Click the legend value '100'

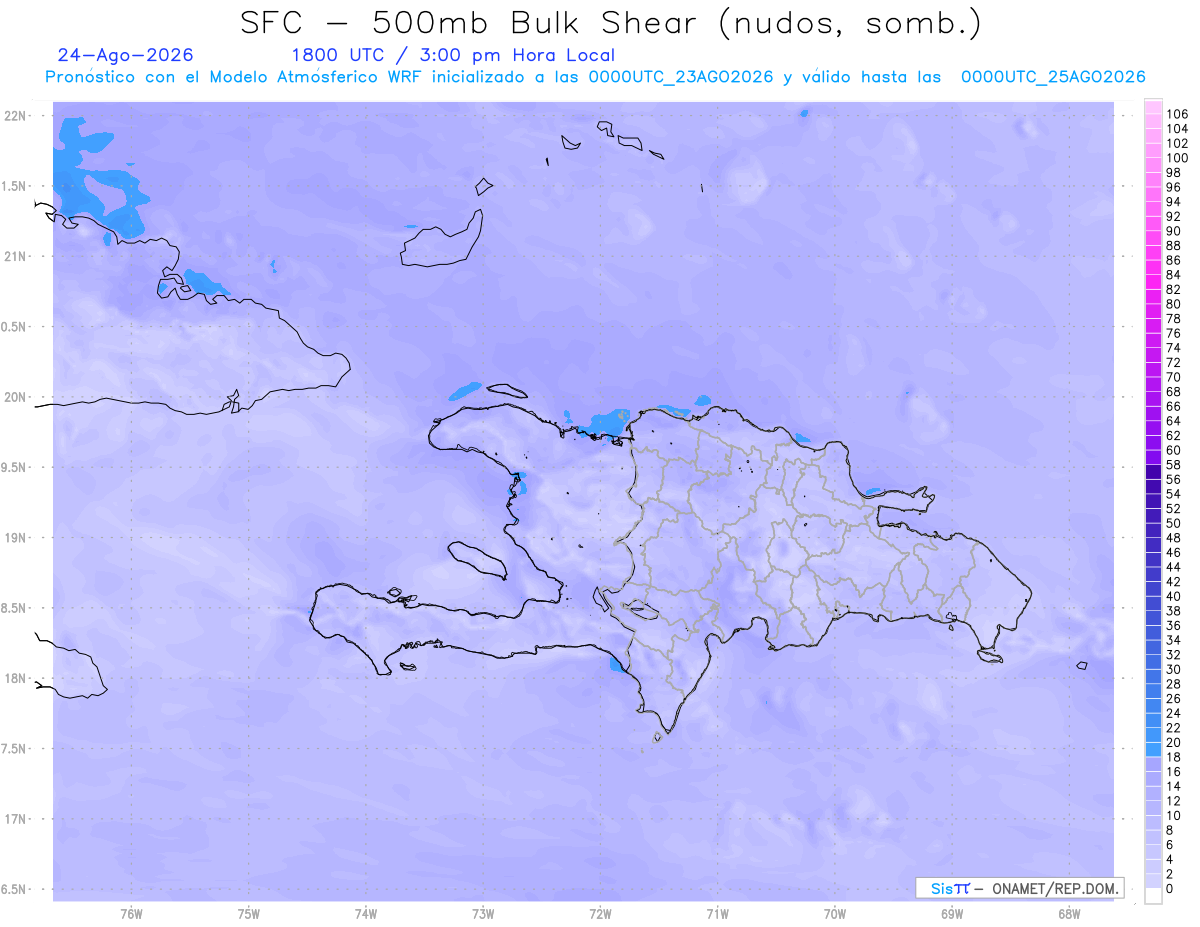click(x=1177, y=158)
